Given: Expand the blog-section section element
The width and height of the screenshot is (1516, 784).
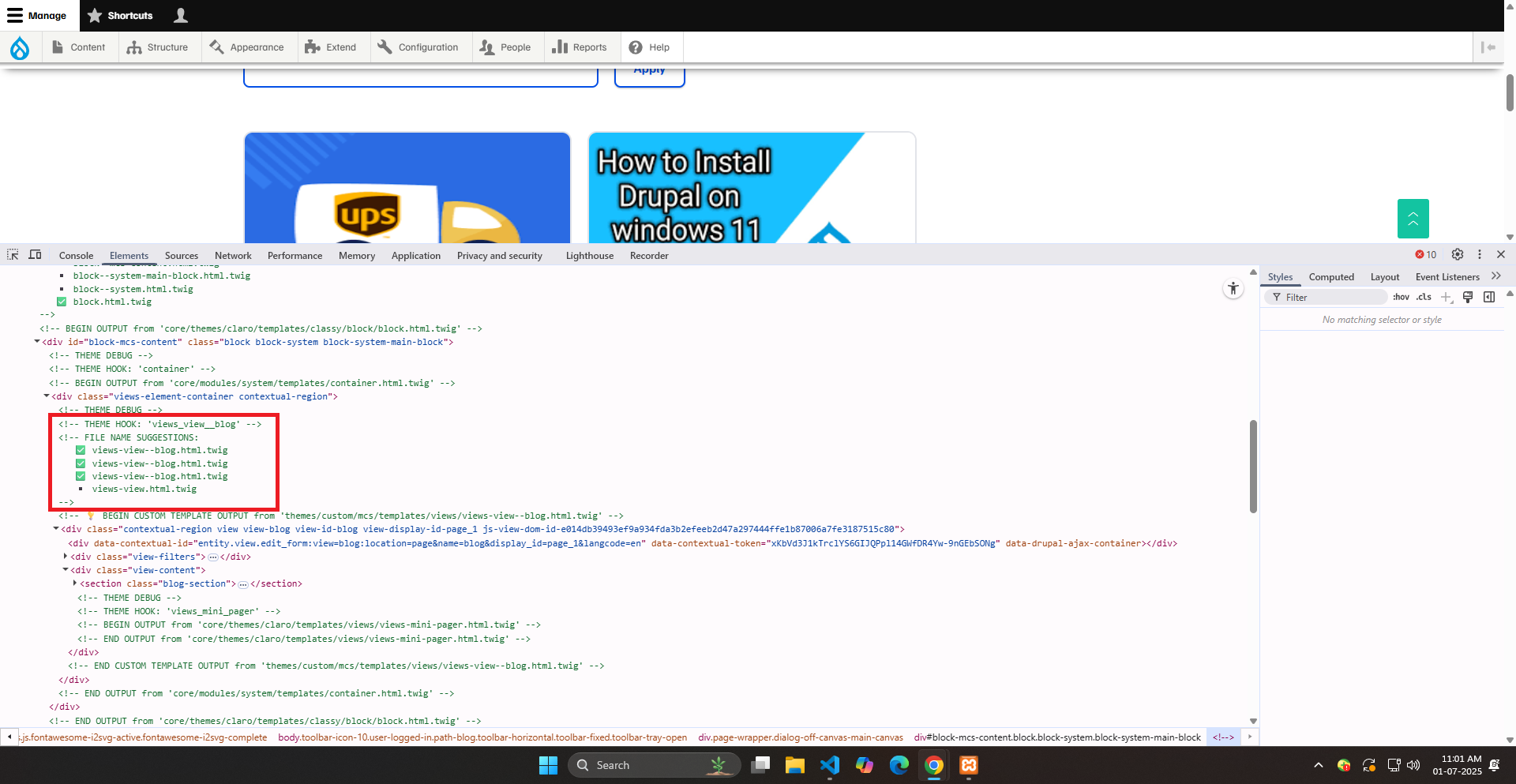Looking at the screenshot, I should (75, 583).
